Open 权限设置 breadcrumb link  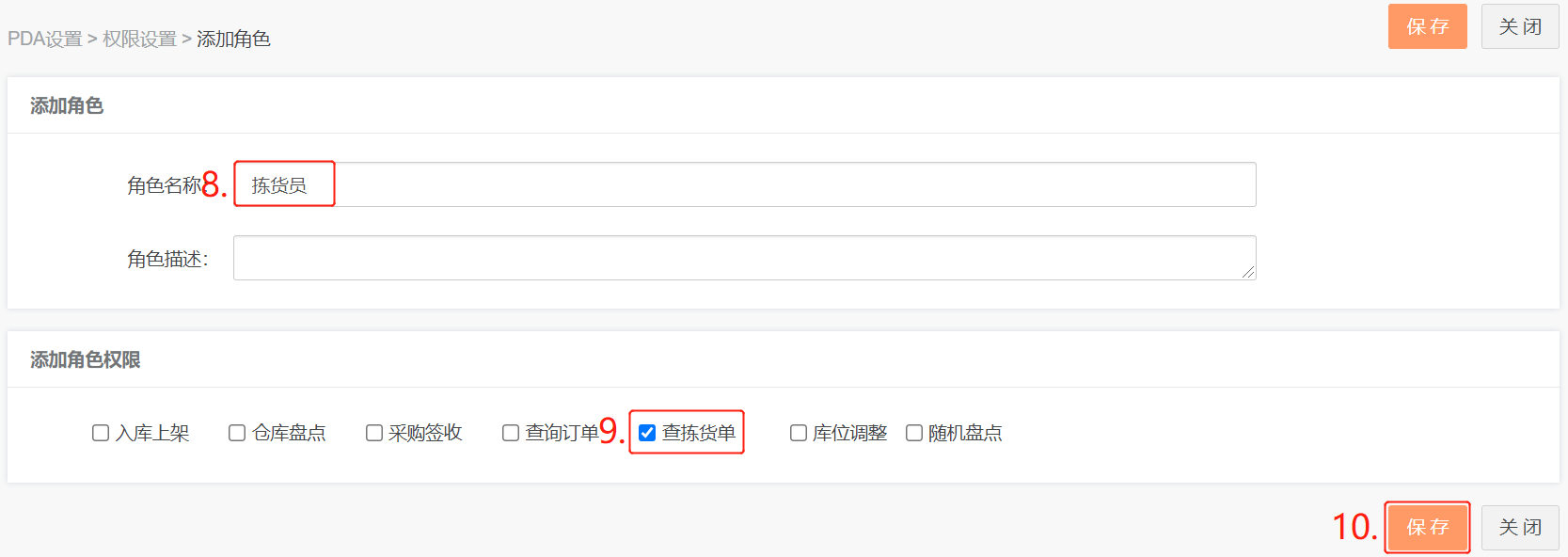[140, 39]
